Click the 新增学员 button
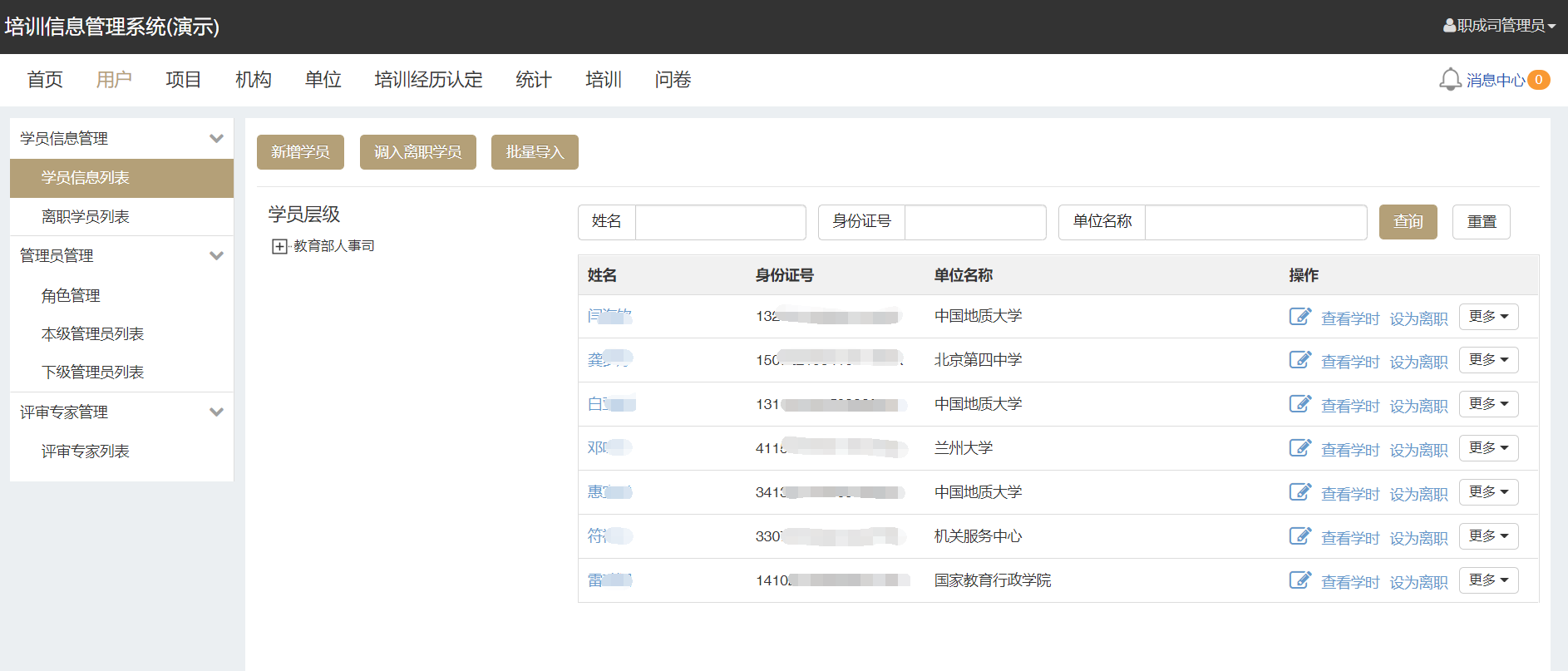Viewport: 1568px width, 671px height. [300, 152]
